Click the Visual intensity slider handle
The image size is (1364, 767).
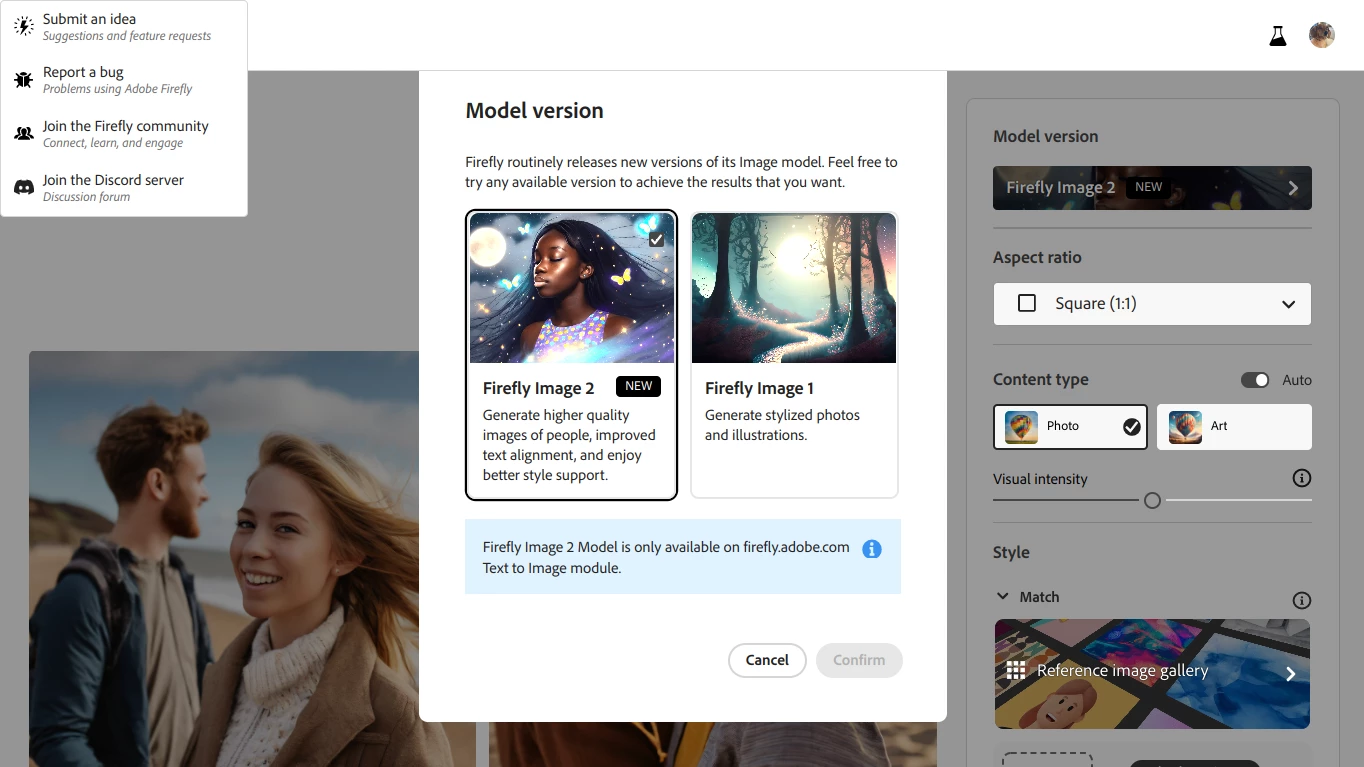[x=1152, y=500]
